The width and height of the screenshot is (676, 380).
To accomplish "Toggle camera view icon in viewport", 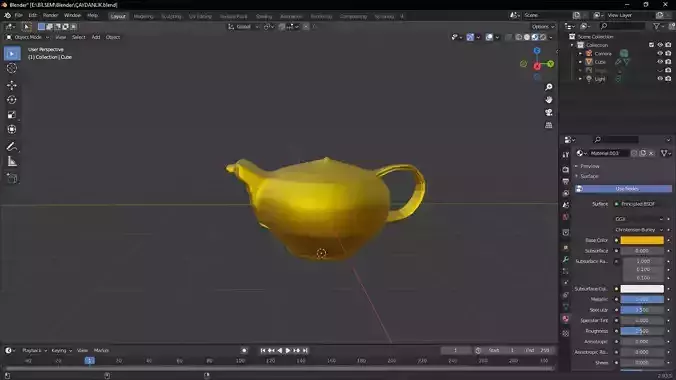I will (x=548, y=112).
